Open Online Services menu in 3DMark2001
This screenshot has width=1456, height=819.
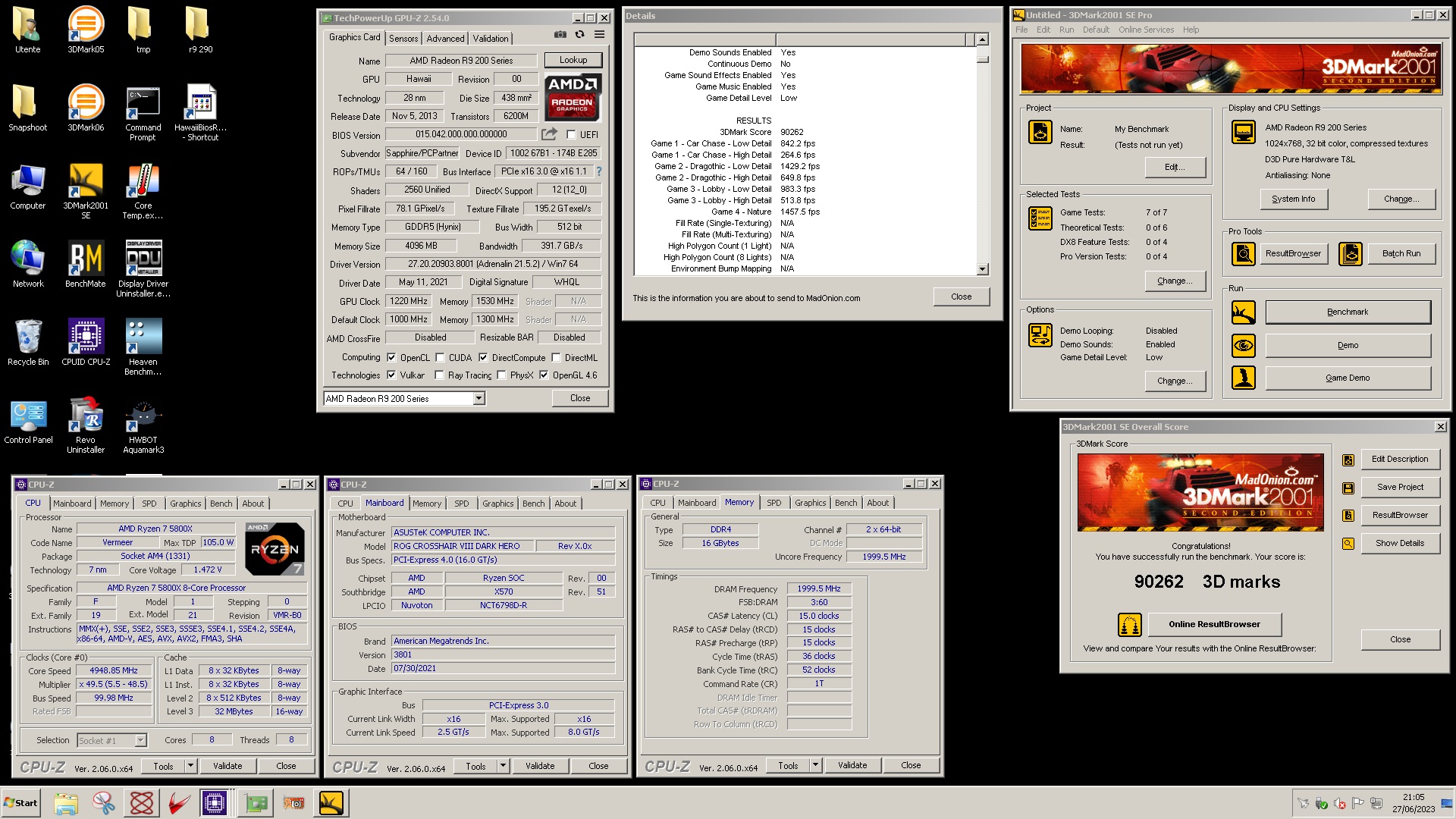(x=1146, y=30)
